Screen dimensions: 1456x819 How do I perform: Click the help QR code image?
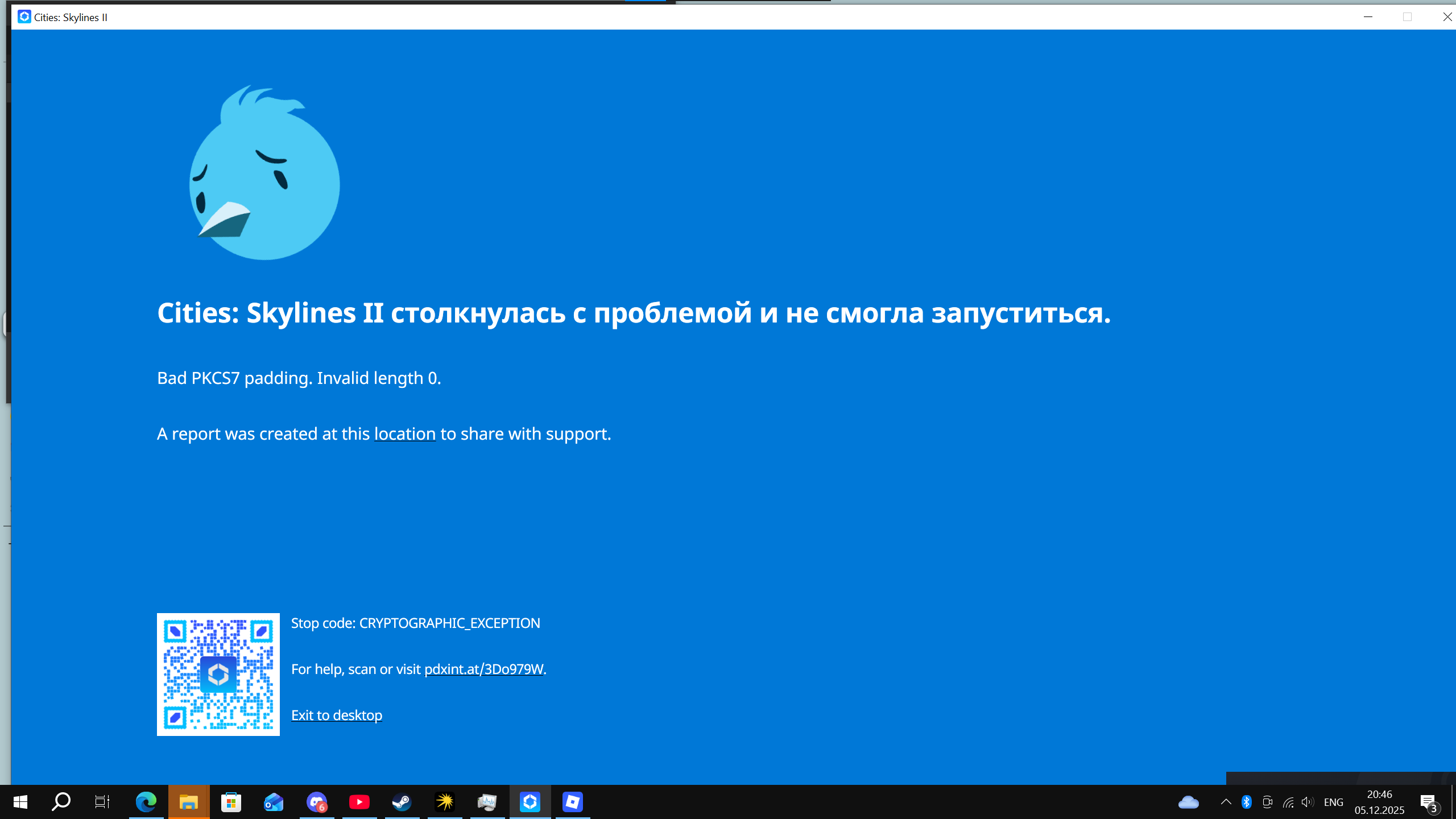click(218, 675)
